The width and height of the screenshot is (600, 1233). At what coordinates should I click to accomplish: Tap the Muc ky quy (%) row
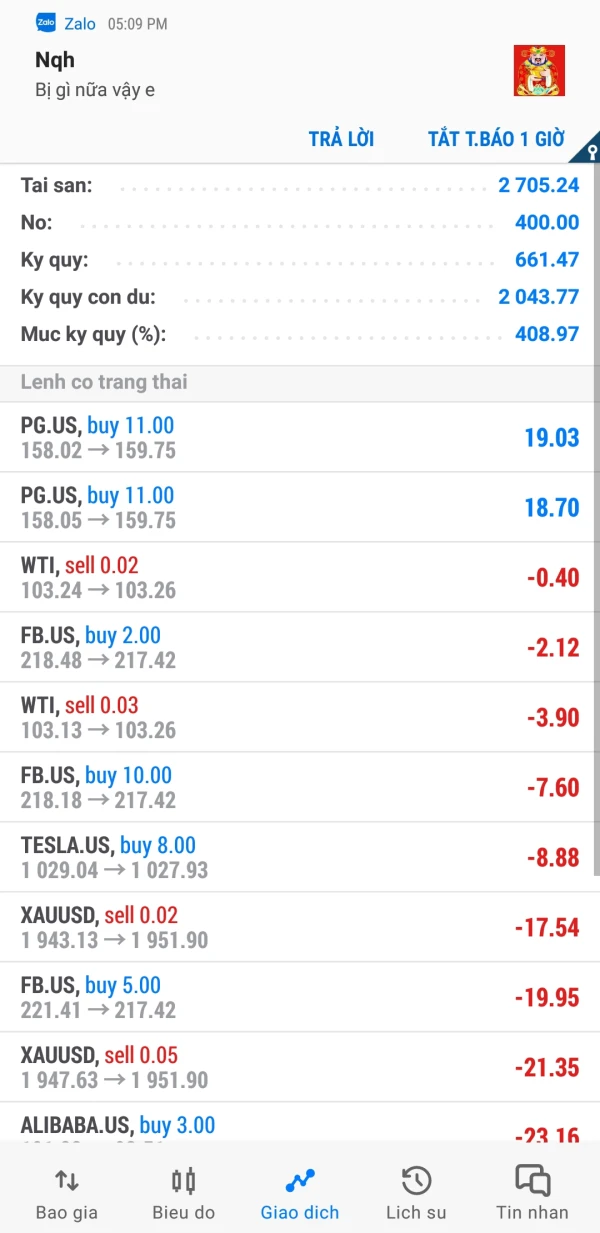click(300, 334)
